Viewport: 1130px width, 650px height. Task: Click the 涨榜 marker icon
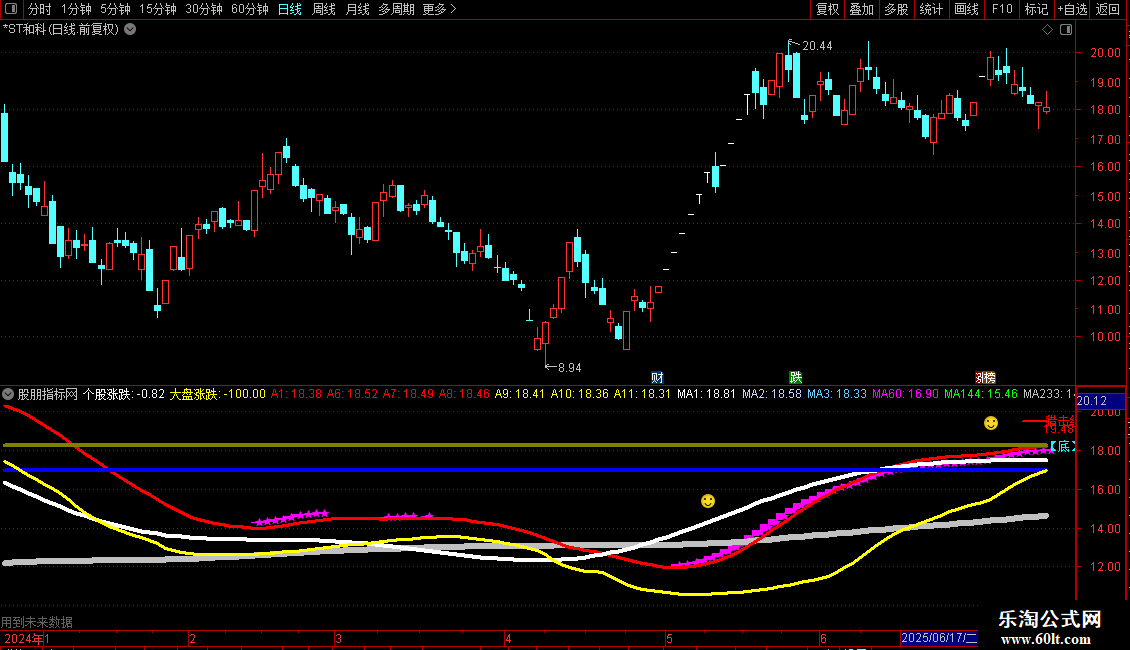tap(985, 378)
